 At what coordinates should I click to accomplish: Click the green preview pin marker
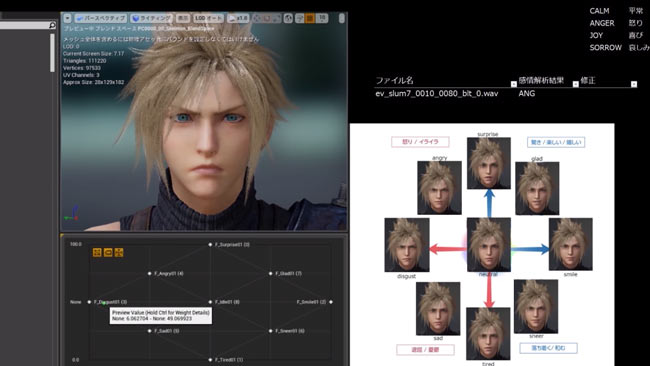[104, 303]
